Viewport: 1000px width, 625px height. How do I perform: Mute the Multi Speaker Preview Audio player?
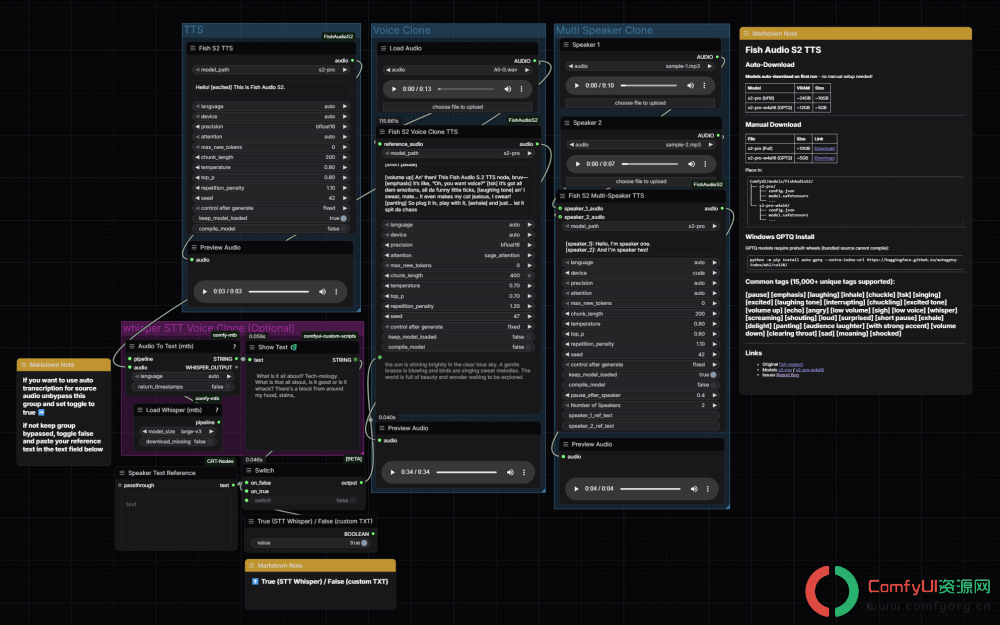point(694,489)
